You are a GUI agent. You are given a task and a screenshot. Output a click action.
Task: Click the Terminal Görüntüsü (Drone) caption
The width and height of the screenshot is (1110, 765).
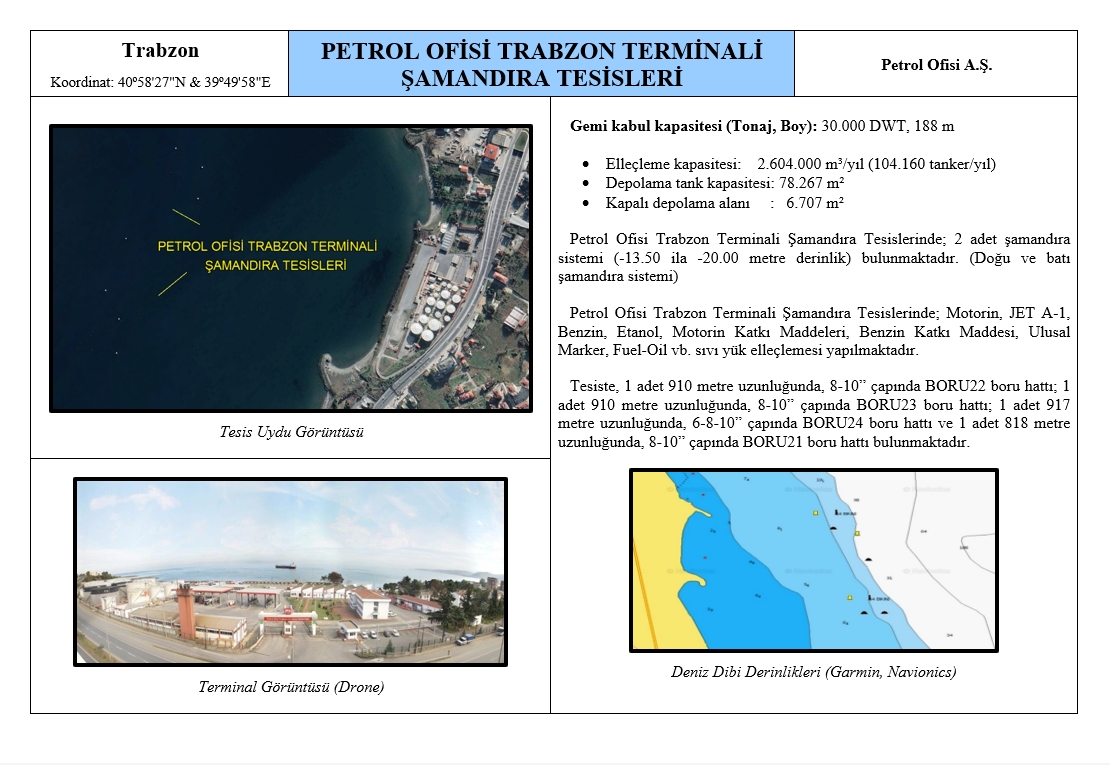click(x=291, y=686)
